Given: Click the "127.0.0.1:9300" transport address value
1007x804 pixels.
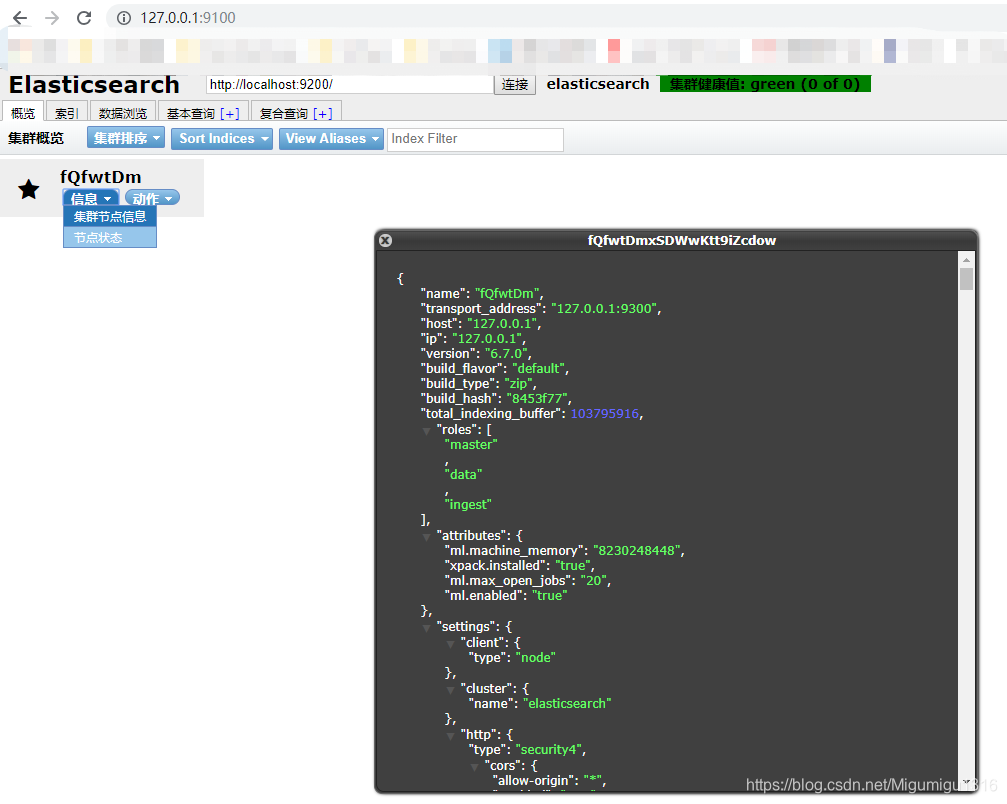Looking at the screenshot, I should [x=604, y=309].
